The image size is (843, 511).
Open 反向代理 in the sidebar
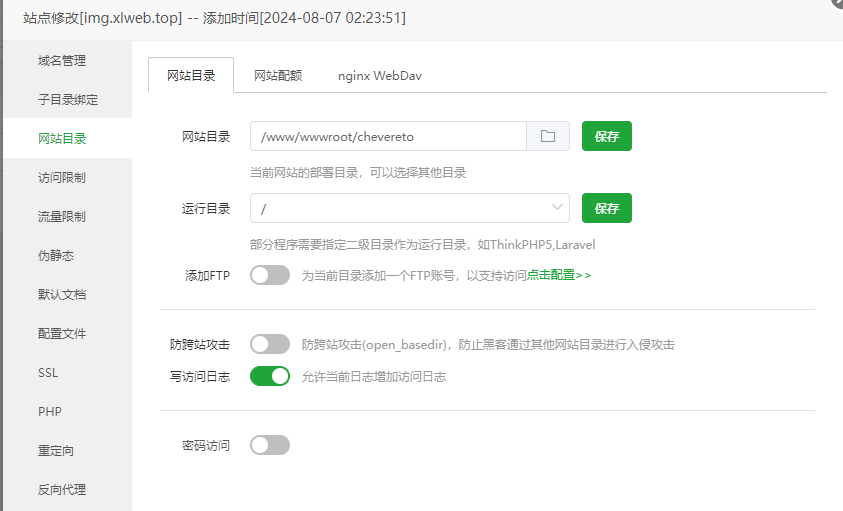coord(62,490)
